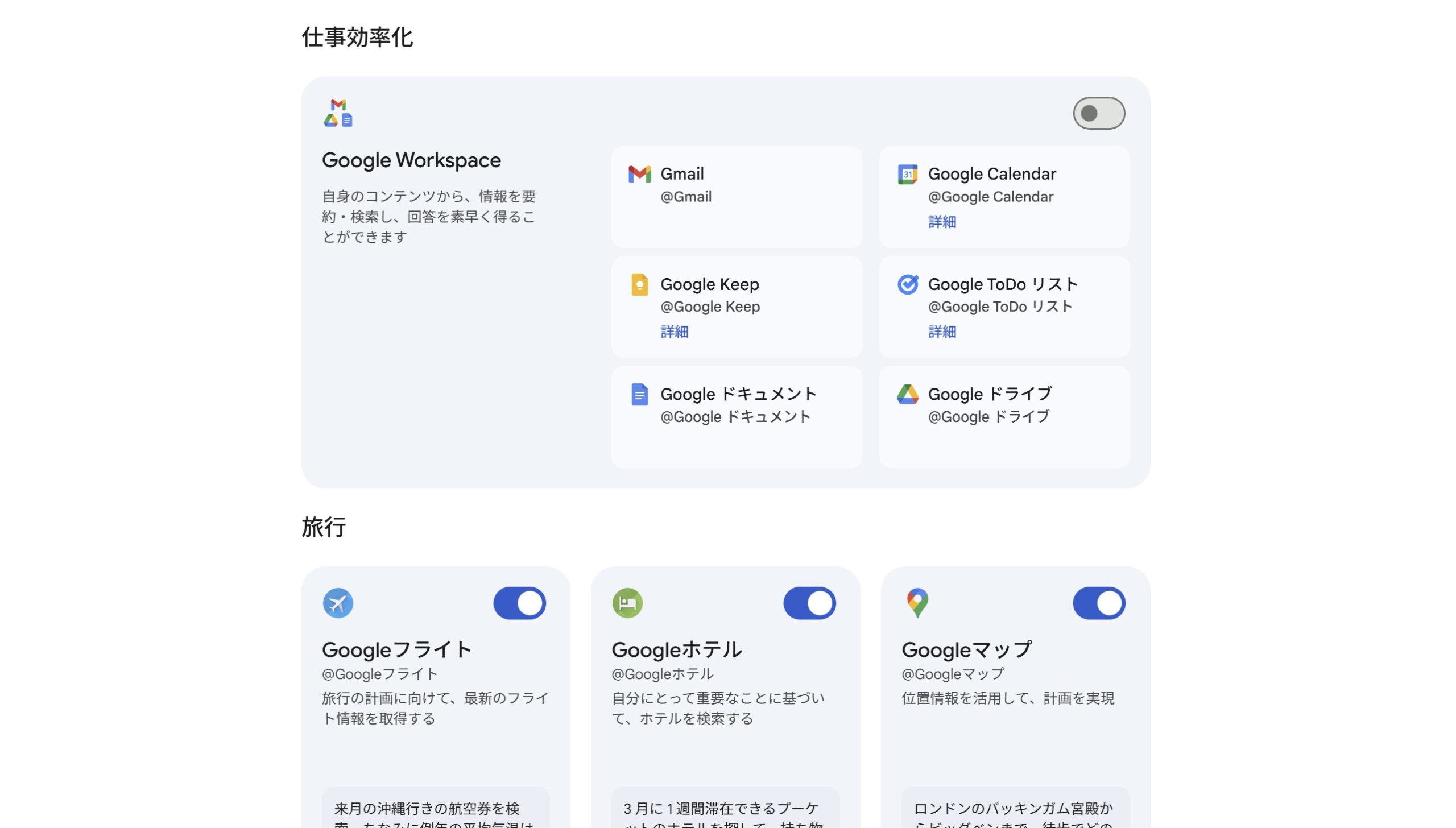Click the Google Calendar icon
1456x828 pixels.
(907, 174)
